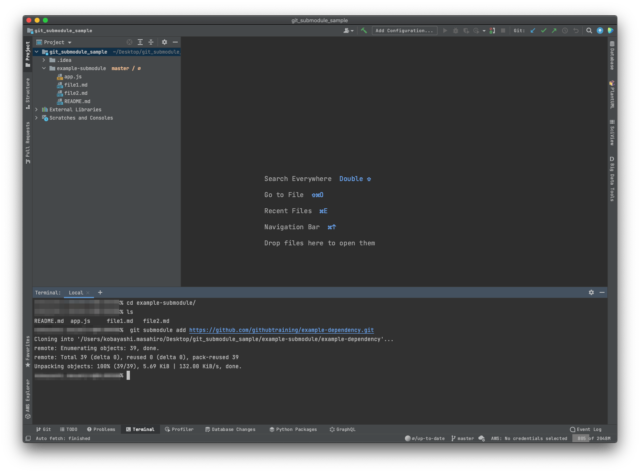Hide the Project panel with minus icon
This screenshot has width=640, height=473.
pos(175,42)
